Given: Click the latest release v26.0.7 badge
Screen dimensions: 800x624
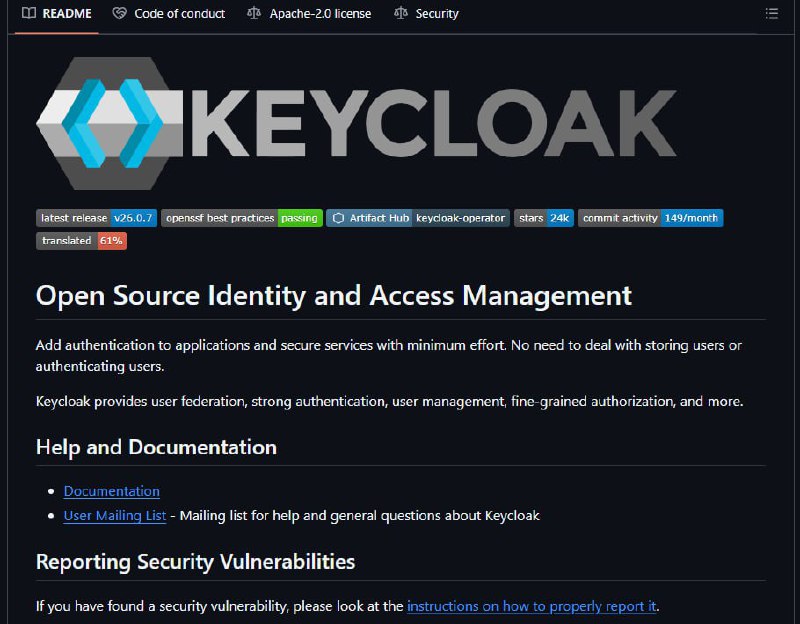Looking at the screenshot, I should point(96,218).
